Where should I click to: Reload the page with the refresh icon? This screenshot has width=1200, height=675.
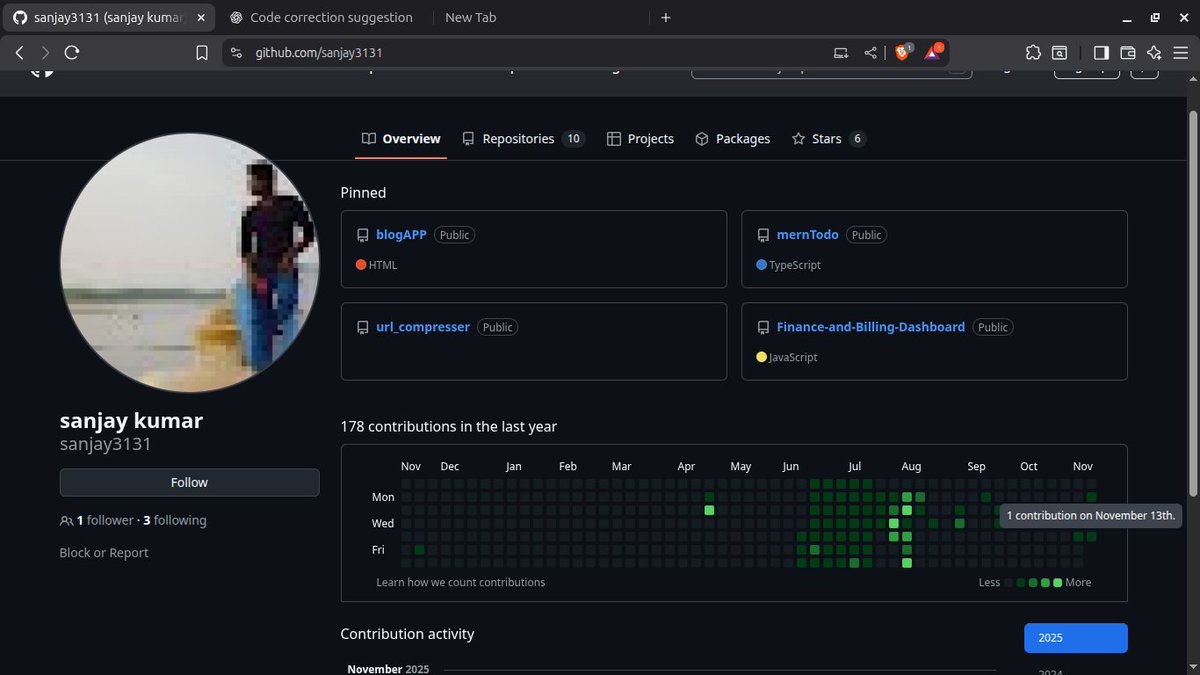pos(71,52)
